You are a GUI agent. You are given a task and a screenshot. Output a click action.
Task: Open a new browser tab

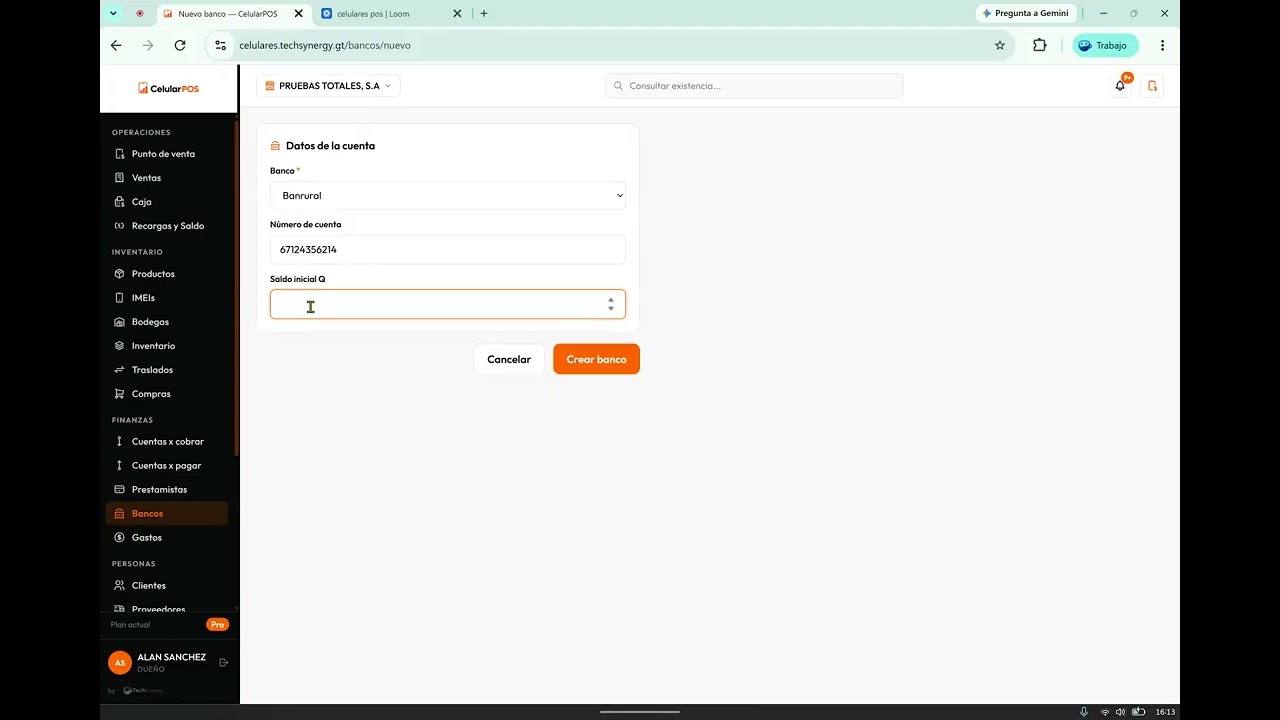click(x=484, y=14)
